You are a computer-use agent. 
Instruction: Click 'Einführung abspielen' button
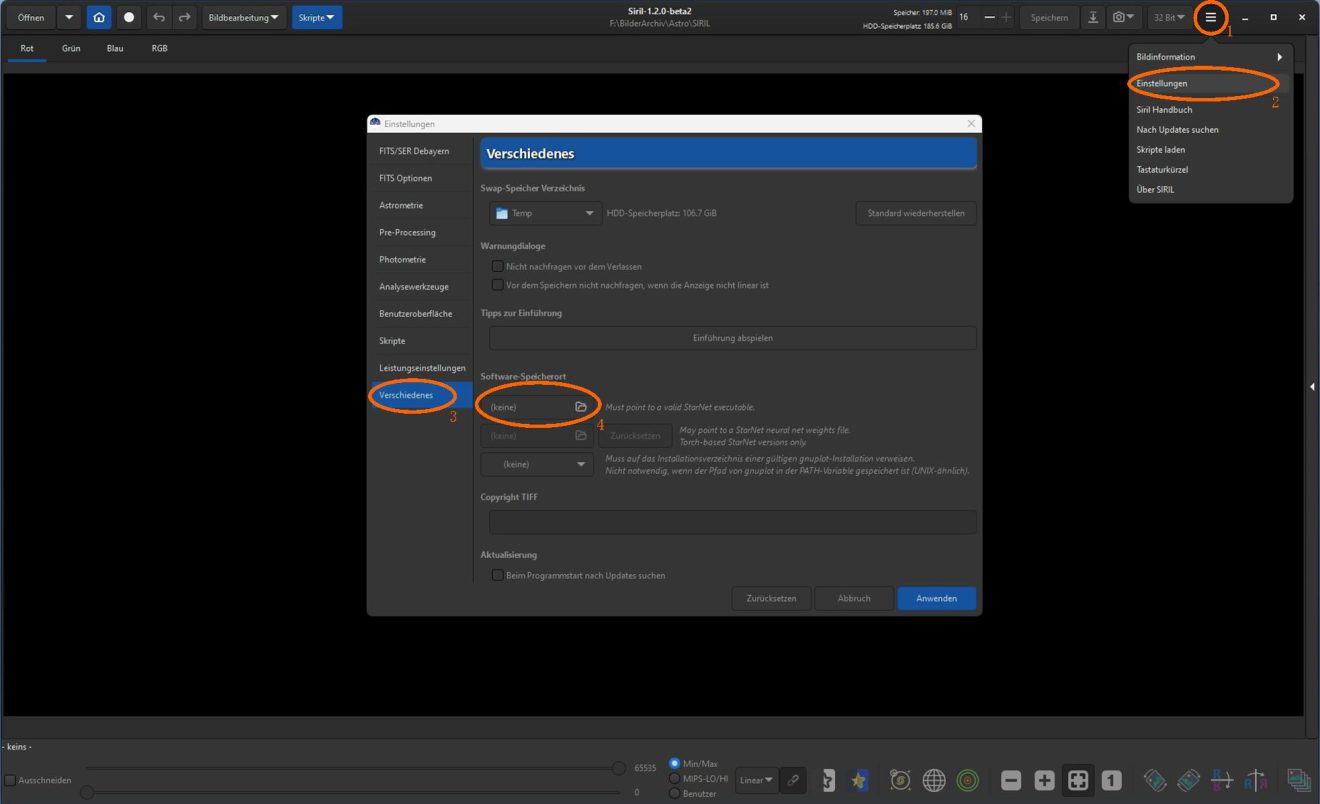732,338
